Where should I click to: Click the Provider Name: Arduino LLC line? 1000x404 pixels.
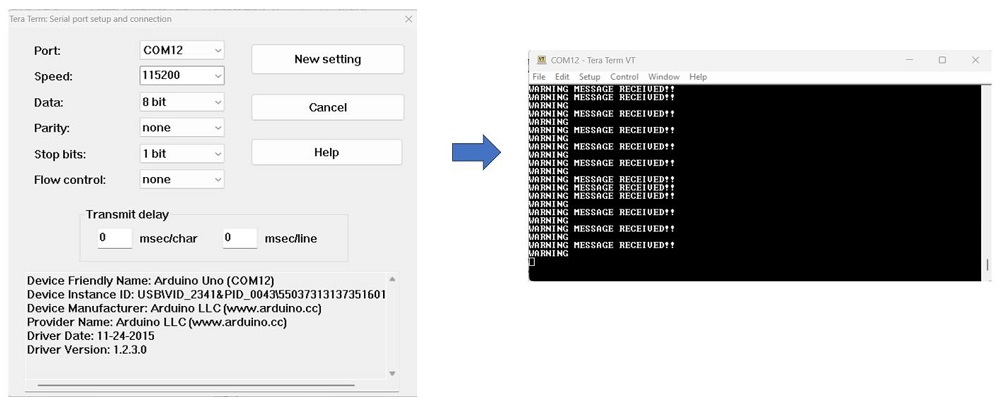[157, 322]
